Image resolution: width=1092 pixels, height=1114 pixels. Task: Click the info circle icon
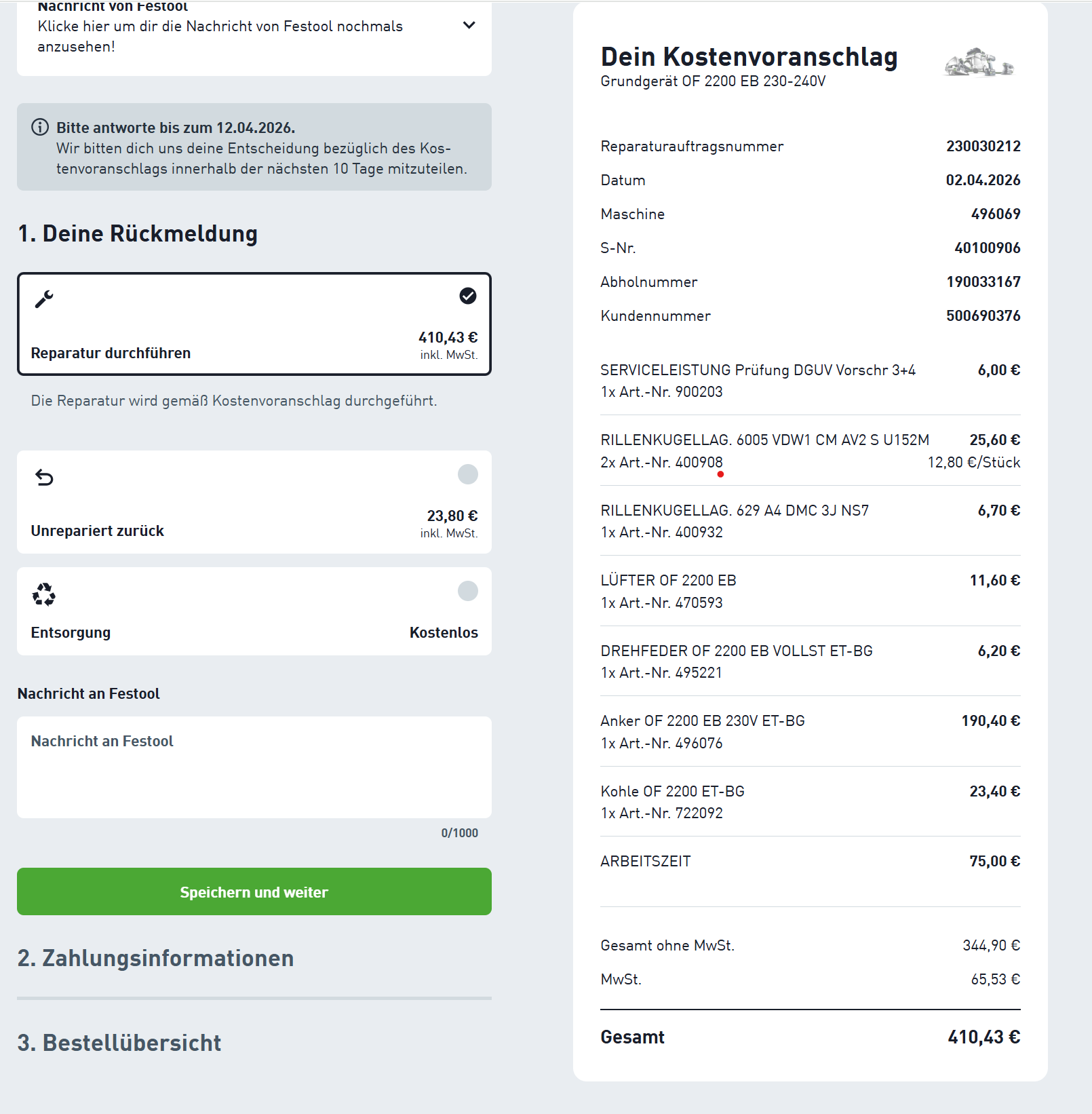pyautogui.click(x=40, y=127)
